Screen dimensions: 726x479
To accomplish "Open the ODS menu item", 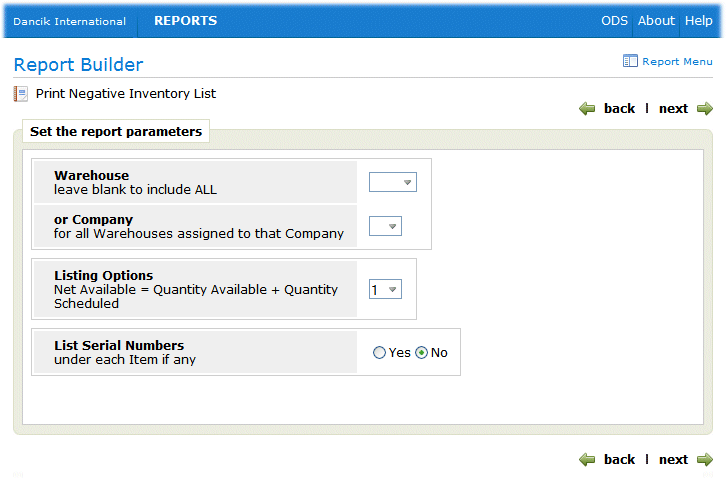I will (614, 21).
